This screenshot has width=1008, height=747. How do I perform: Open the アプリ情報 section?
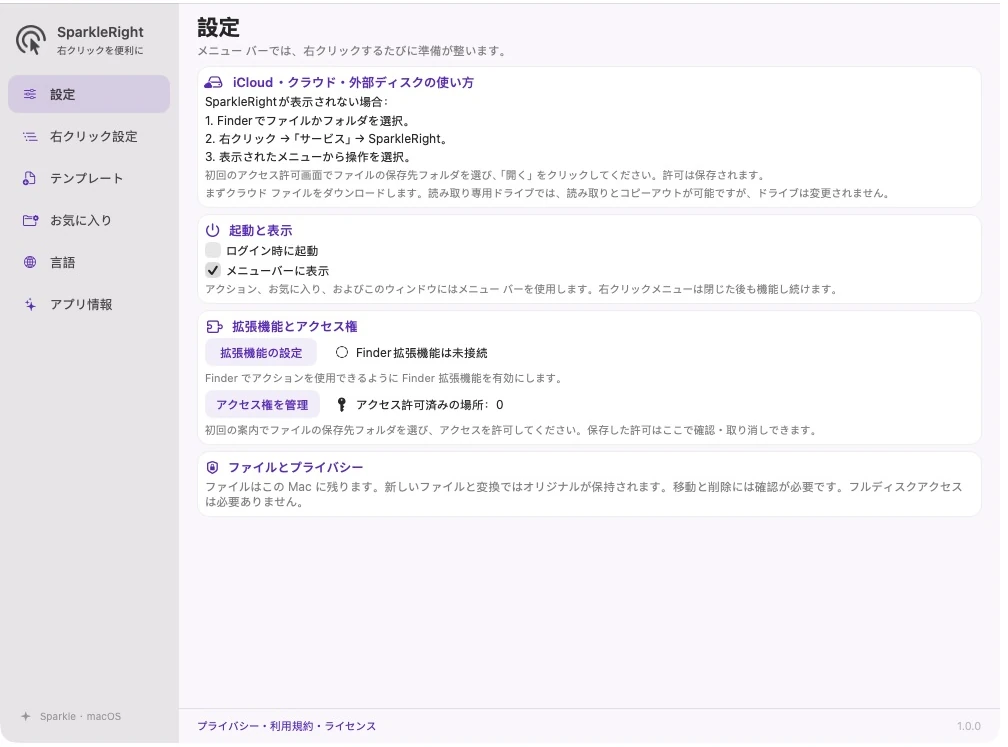89,304
